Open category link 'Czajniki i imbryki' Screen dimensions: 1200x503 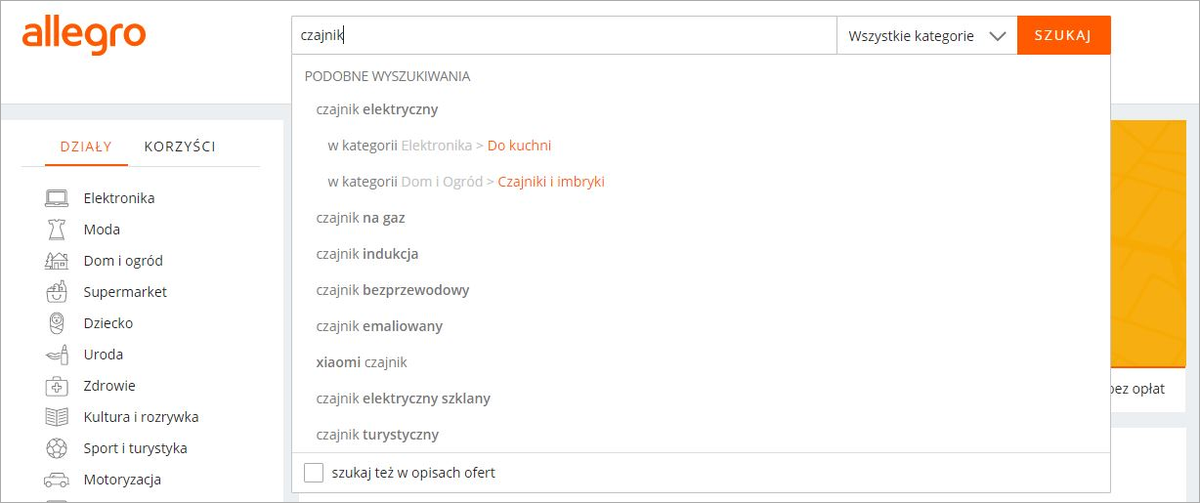[x=551, y=181]
